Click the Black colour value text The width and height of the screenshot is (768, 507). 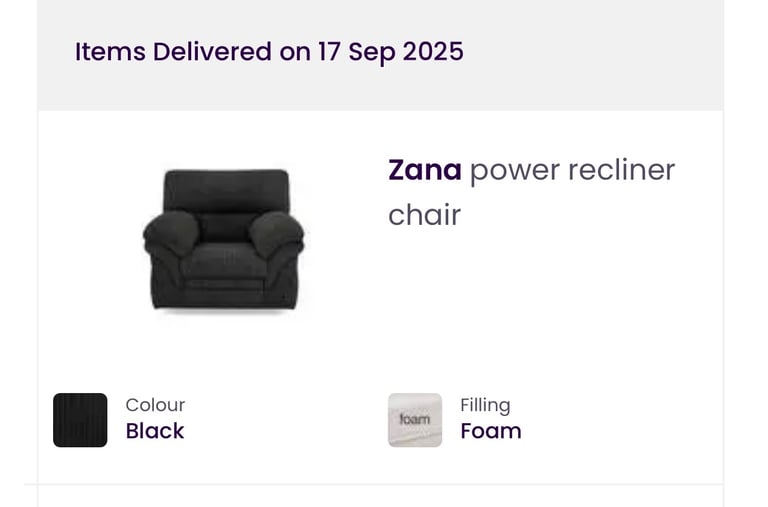coord(155,431)
